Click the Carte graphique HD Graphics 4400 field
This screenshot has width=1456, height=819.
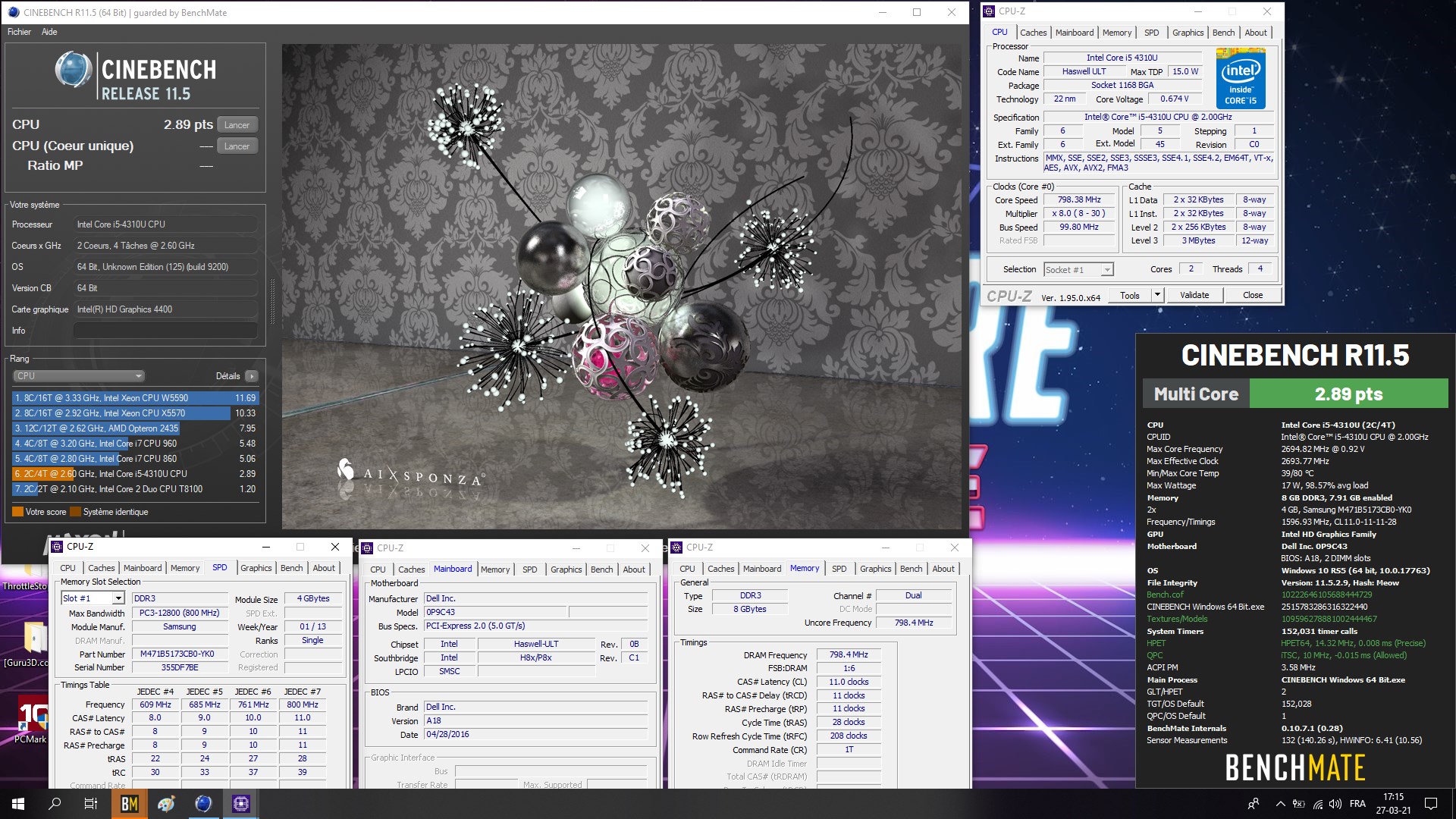(165, 309)
